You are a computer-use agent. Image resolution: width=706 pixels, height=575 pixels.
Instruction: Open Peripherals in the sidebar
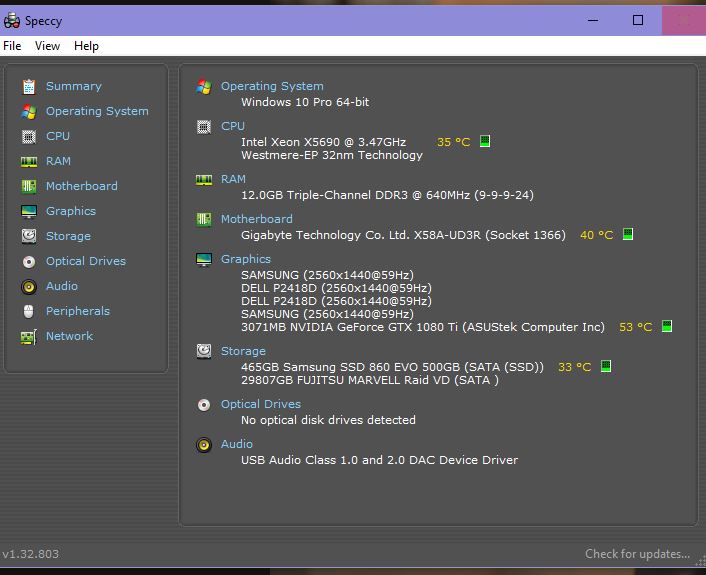78,311
